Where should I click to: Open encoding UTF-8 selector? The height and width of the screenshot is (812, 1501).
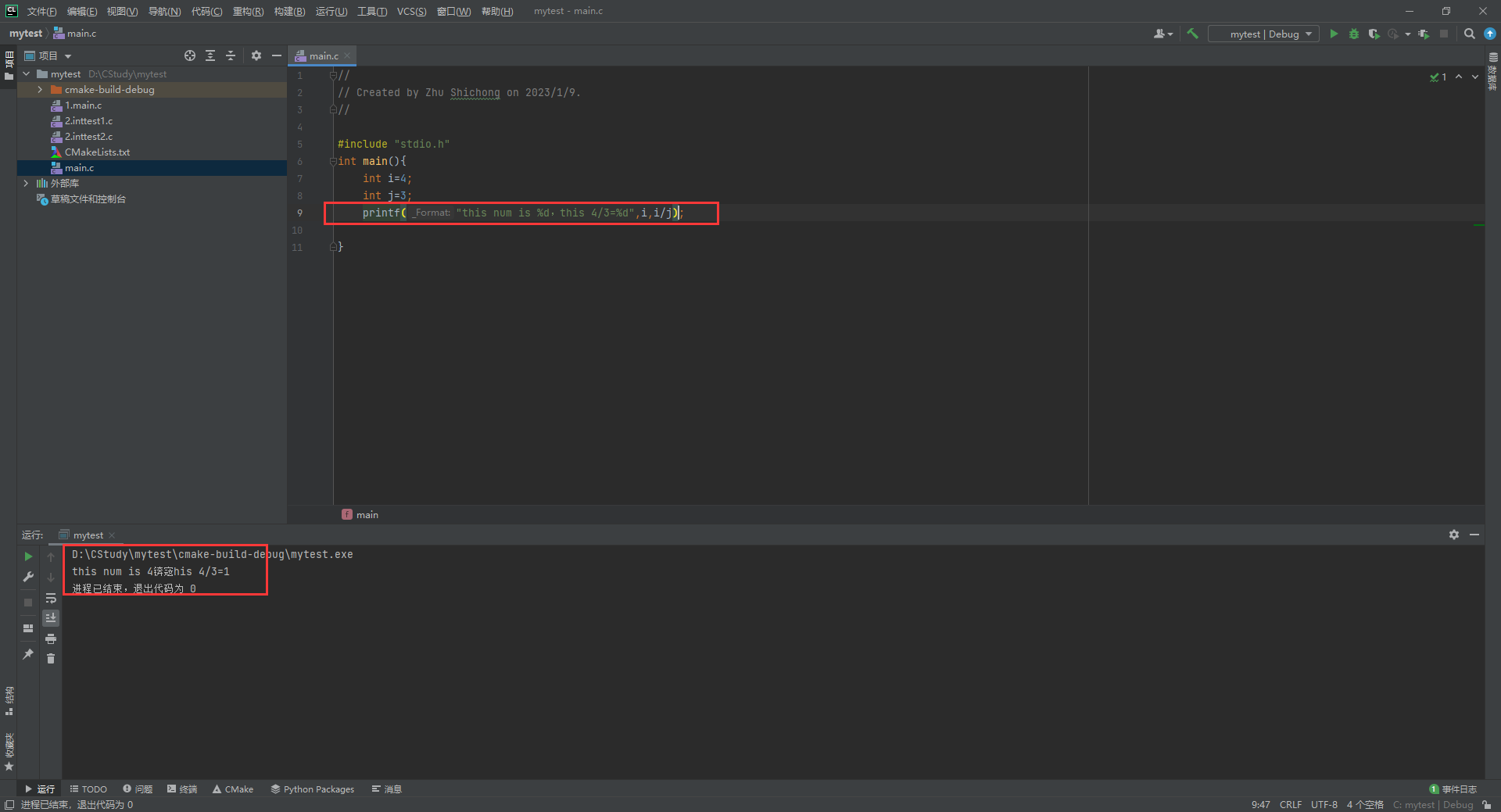click(x=1324, y=804)
